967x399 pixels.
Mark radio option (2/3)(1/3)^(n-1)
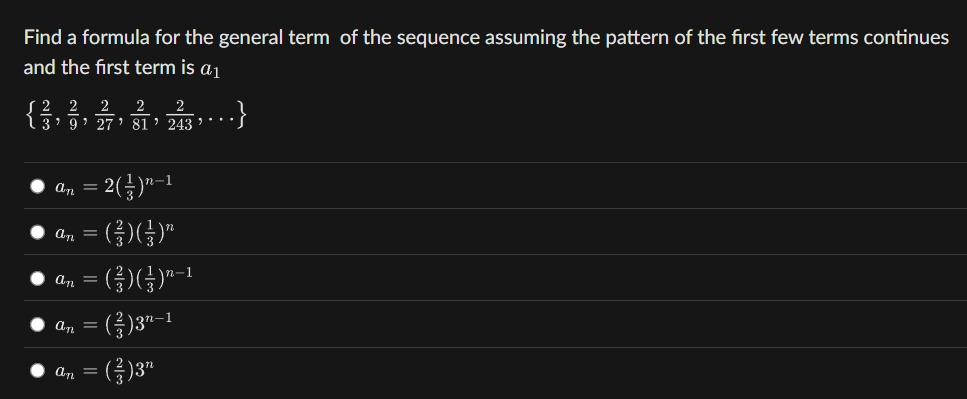[38, 279]
